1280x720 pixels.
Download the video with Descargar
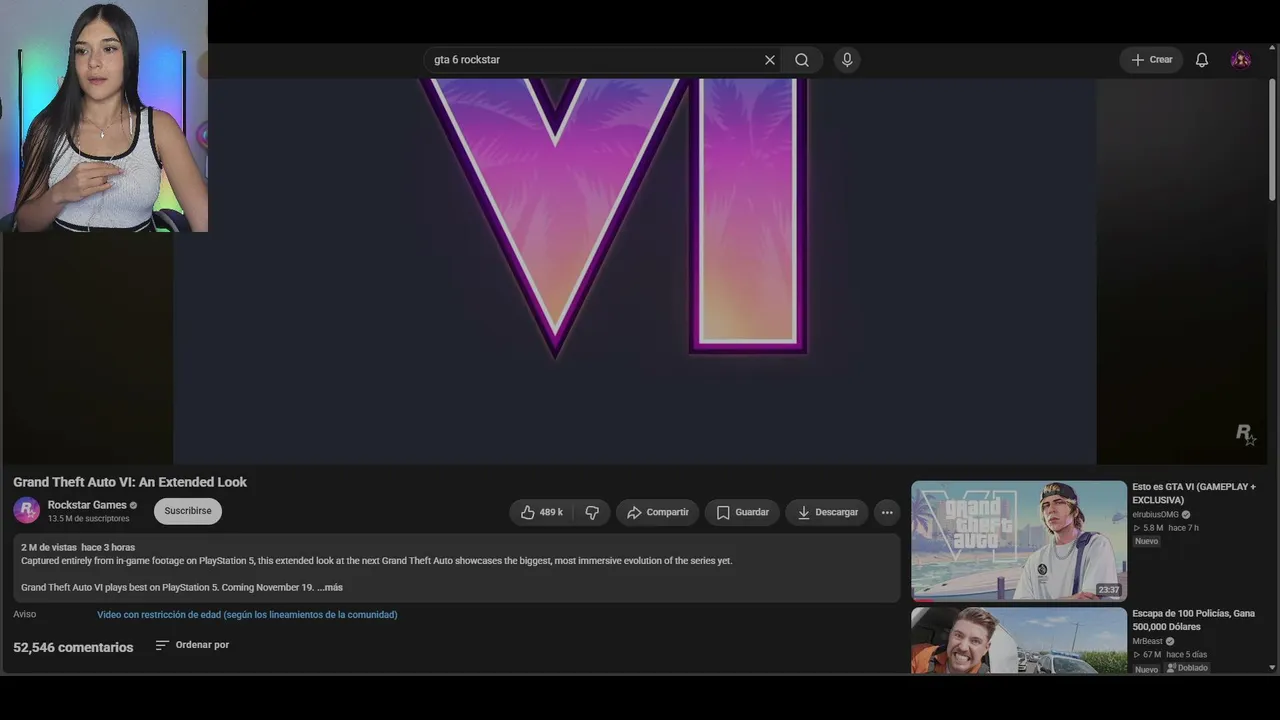[x=827, y=512]
